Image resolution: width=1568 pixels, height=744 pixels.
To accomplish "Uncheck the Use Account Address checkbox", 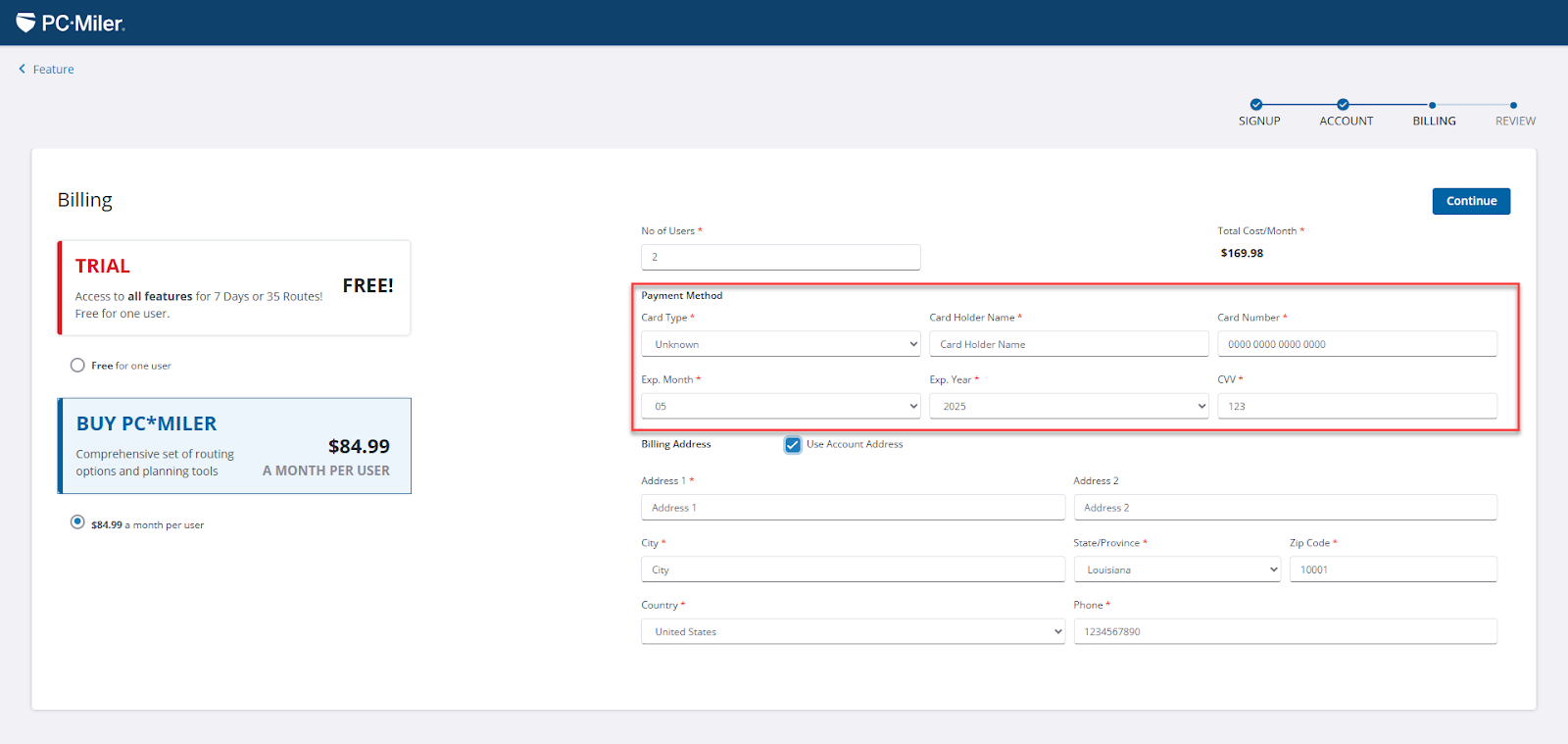I will (793, 445).
